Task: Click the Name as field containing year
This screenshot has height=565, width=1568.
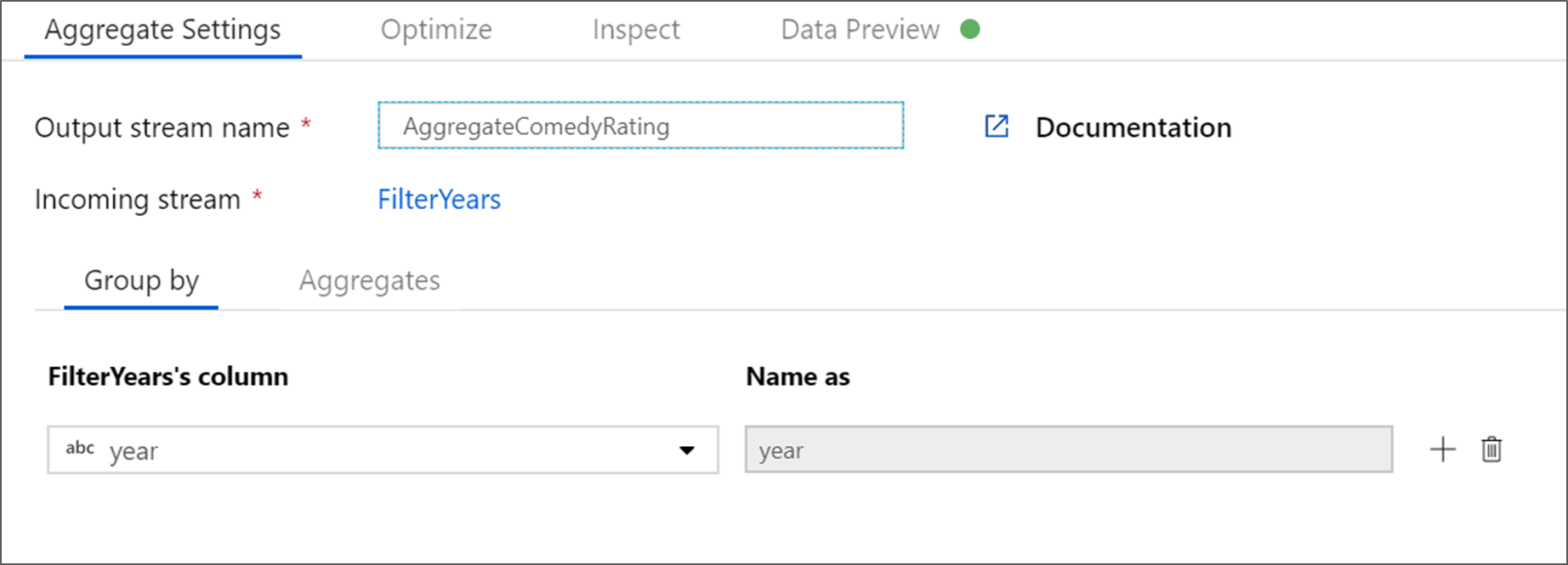Action: click(1069, 449)
